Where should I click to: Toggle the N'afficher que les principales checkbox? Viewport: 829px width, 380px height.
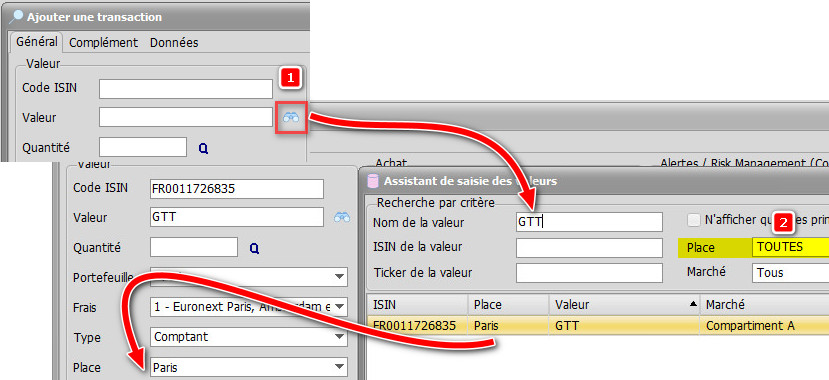coord(694,220)
